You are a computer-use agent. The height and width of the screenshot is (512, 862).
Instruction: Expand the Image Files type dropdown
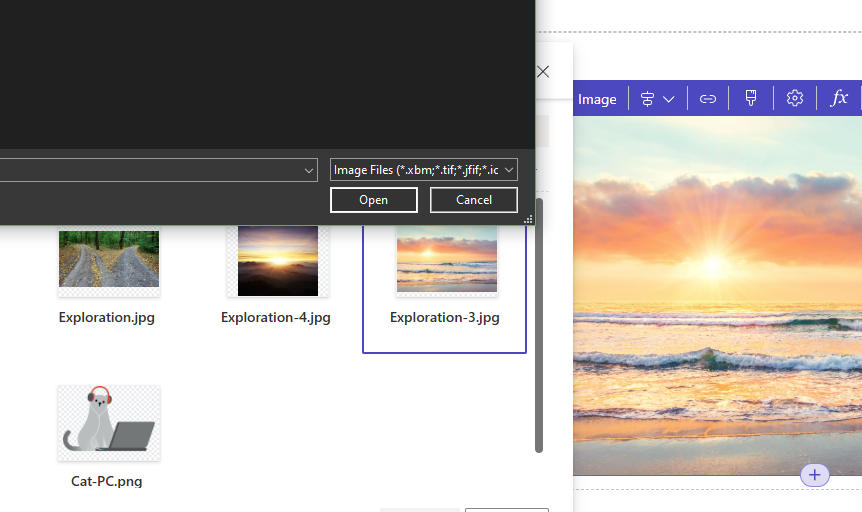click(509, 170)
